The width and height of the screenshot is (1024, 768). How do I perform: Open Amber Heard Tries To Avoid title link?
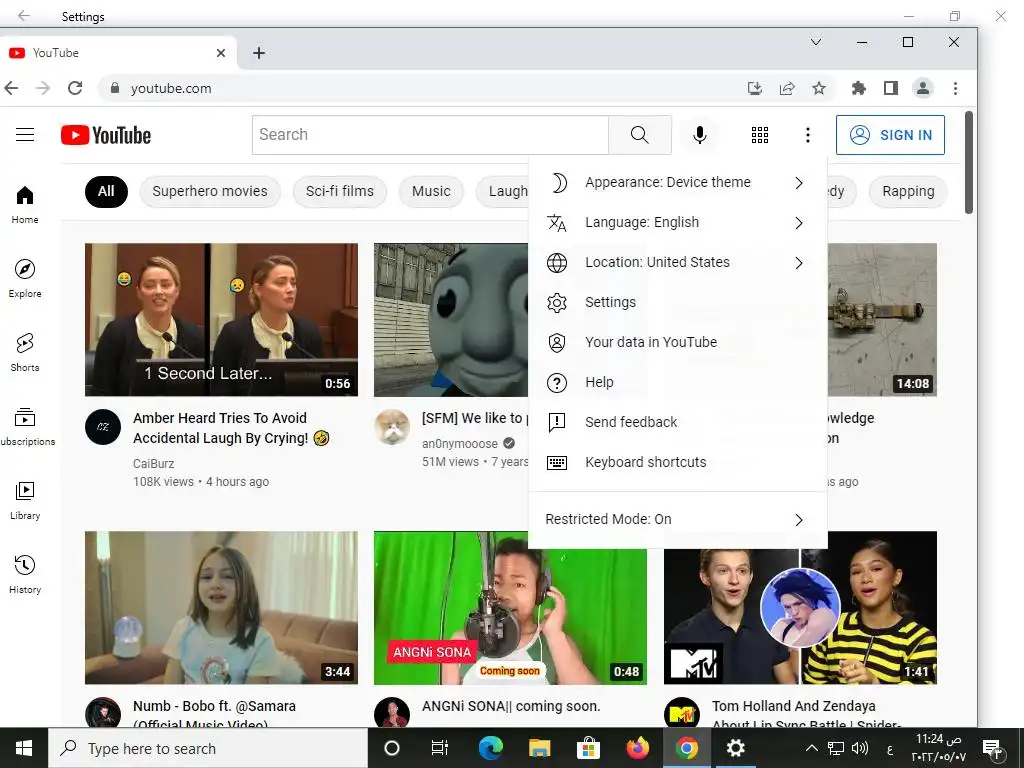click(231, 428)
